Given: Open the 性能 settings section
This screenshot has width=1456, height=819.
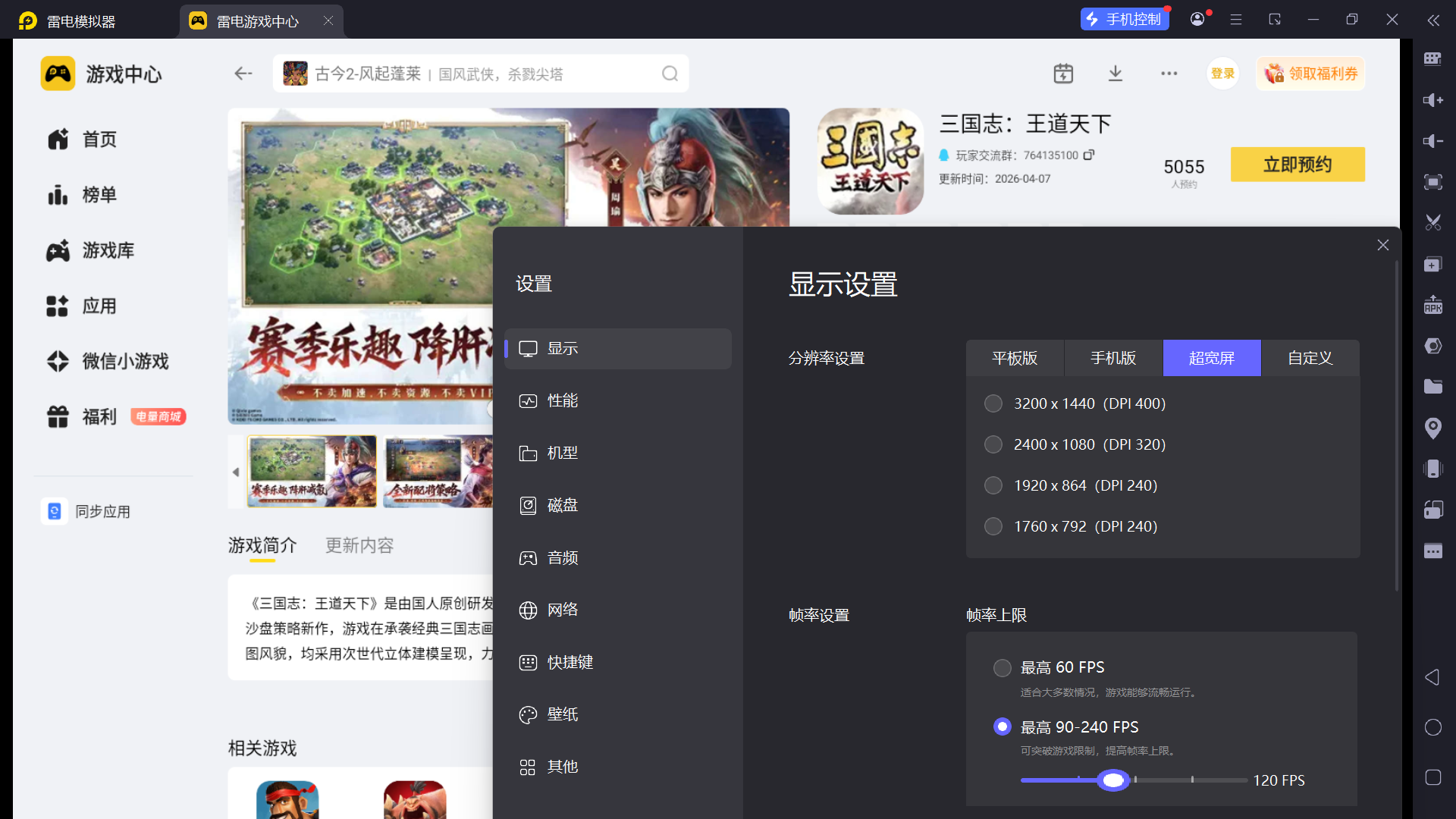Looking at the screenshot, I should click(x=563, y=400).
